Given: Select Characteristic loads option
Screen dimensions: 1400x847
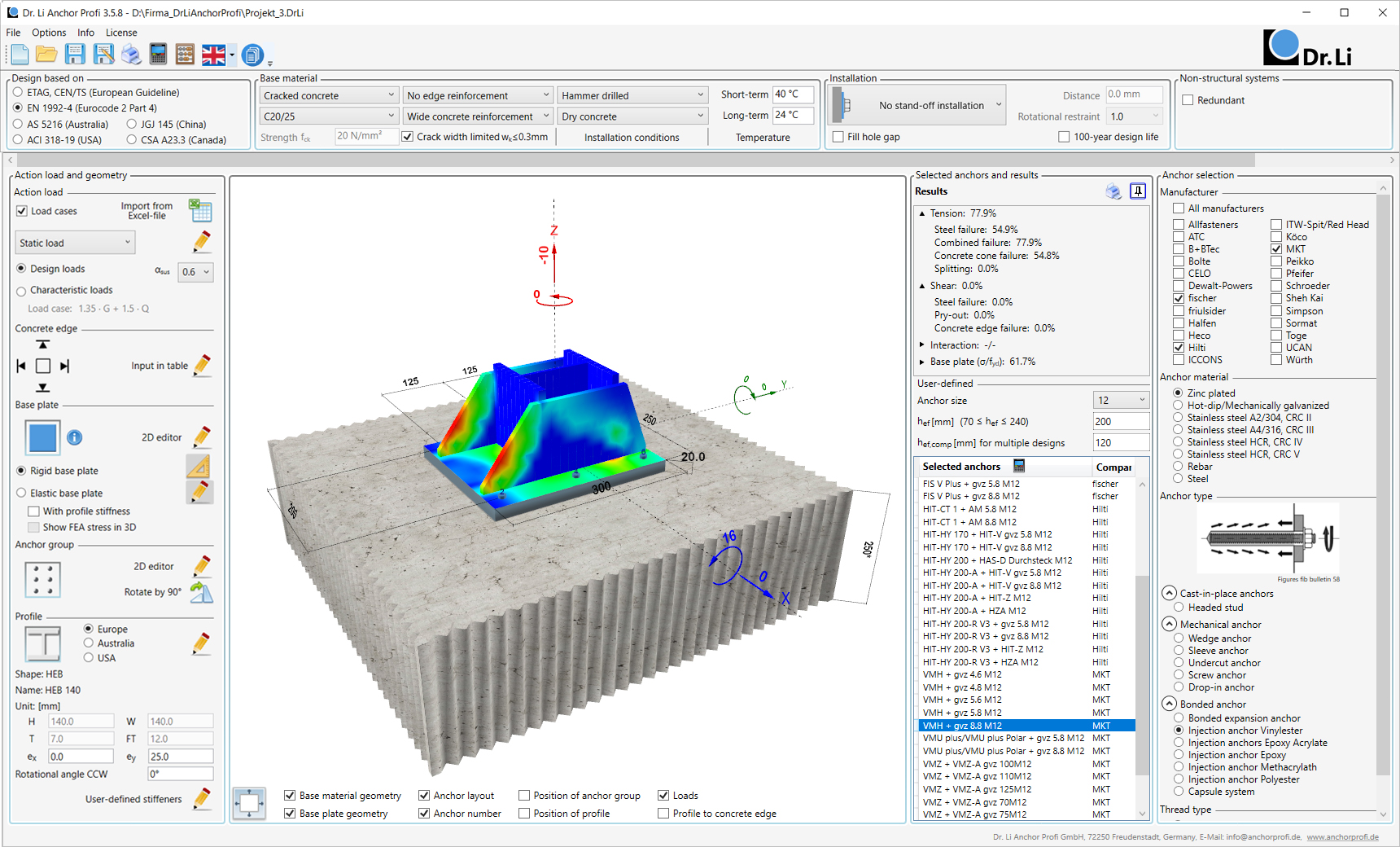Looking at the screenshot, I should pyautogui.click(x=21, y=291).
